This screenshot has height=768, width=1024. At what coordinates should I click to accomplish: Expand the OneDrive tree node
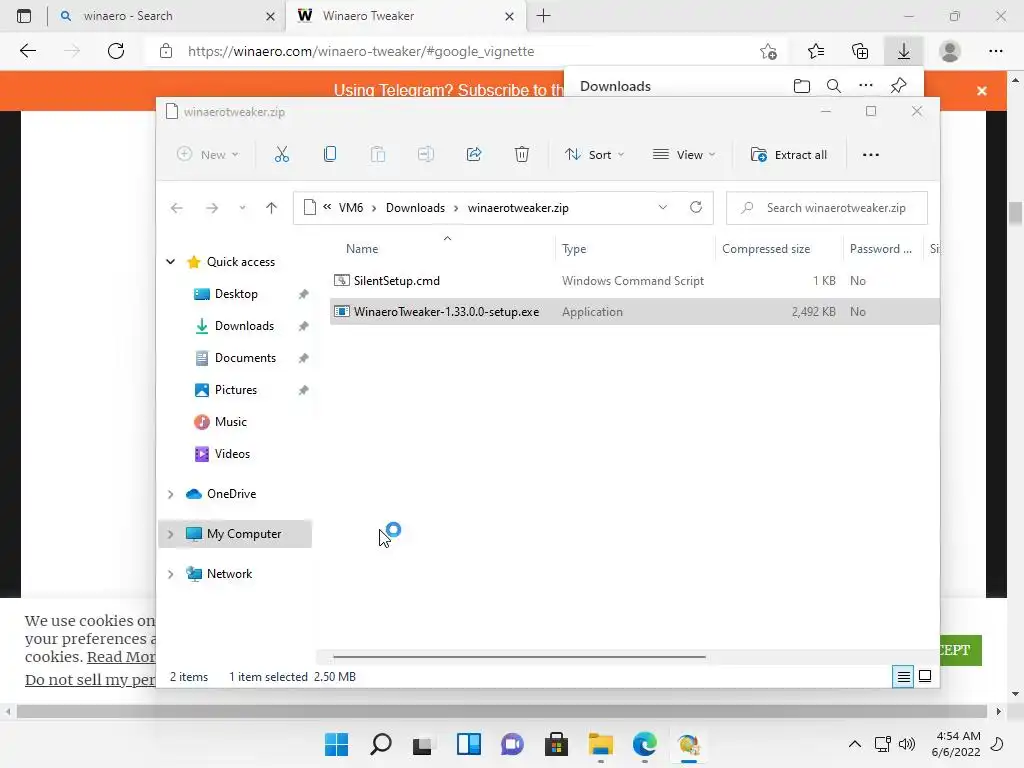click(x=170, y=494)
